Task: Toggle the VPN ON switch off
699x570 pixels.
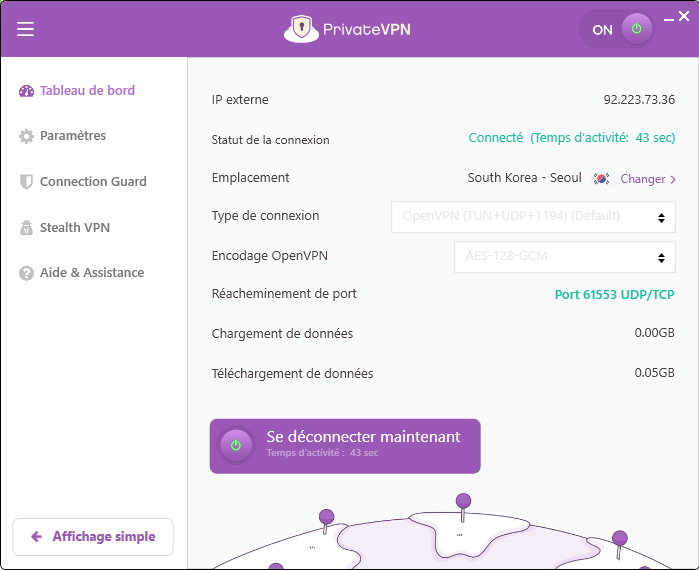Action: point(617,29)
